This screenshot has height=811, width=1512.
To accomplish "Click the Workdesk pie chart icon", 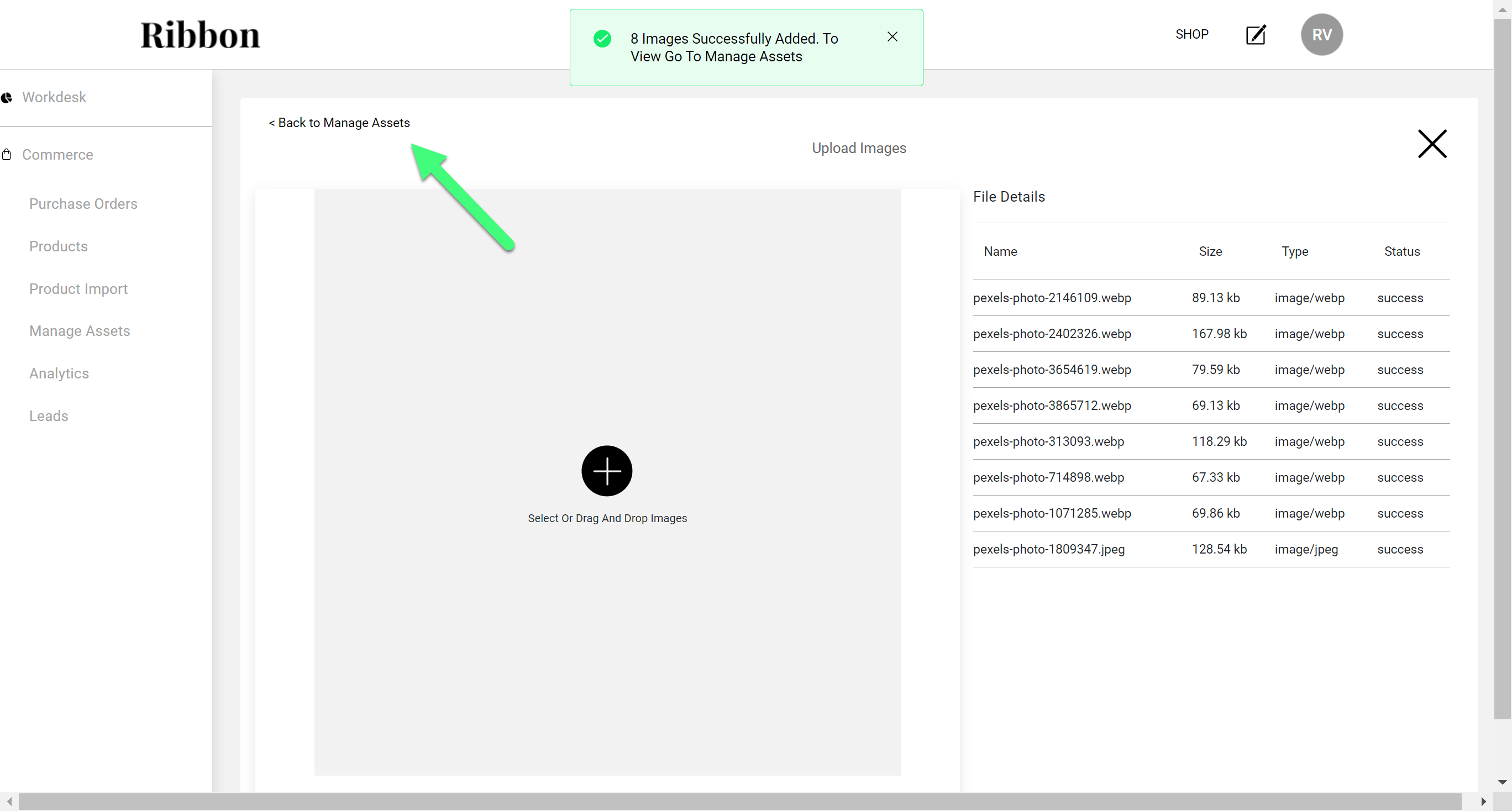I will 7,97.
